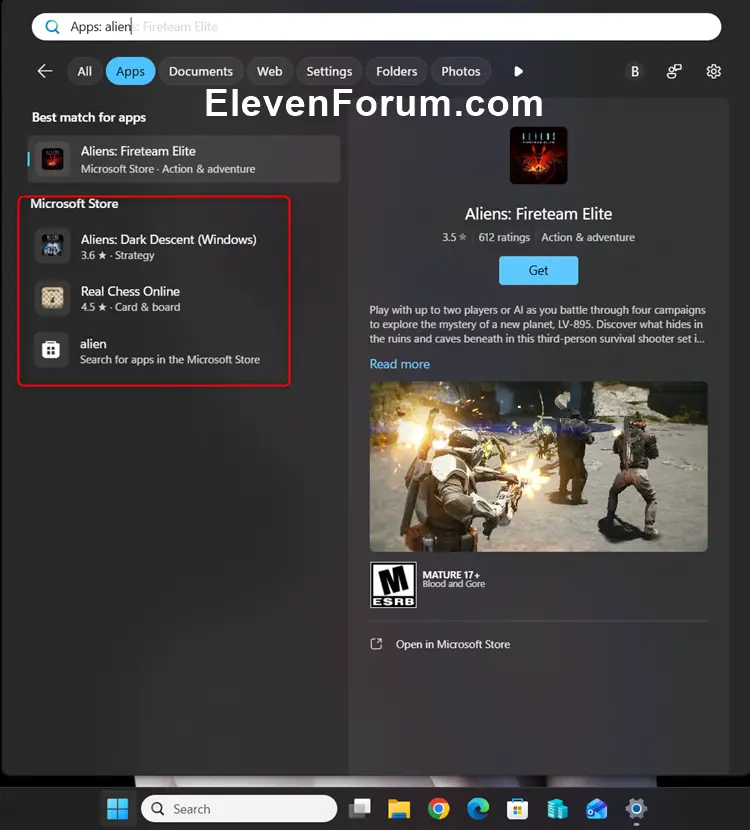Screen dimensions: 750x830
Task: Switch to the Folders filter
Action: (x=396, y=71)
